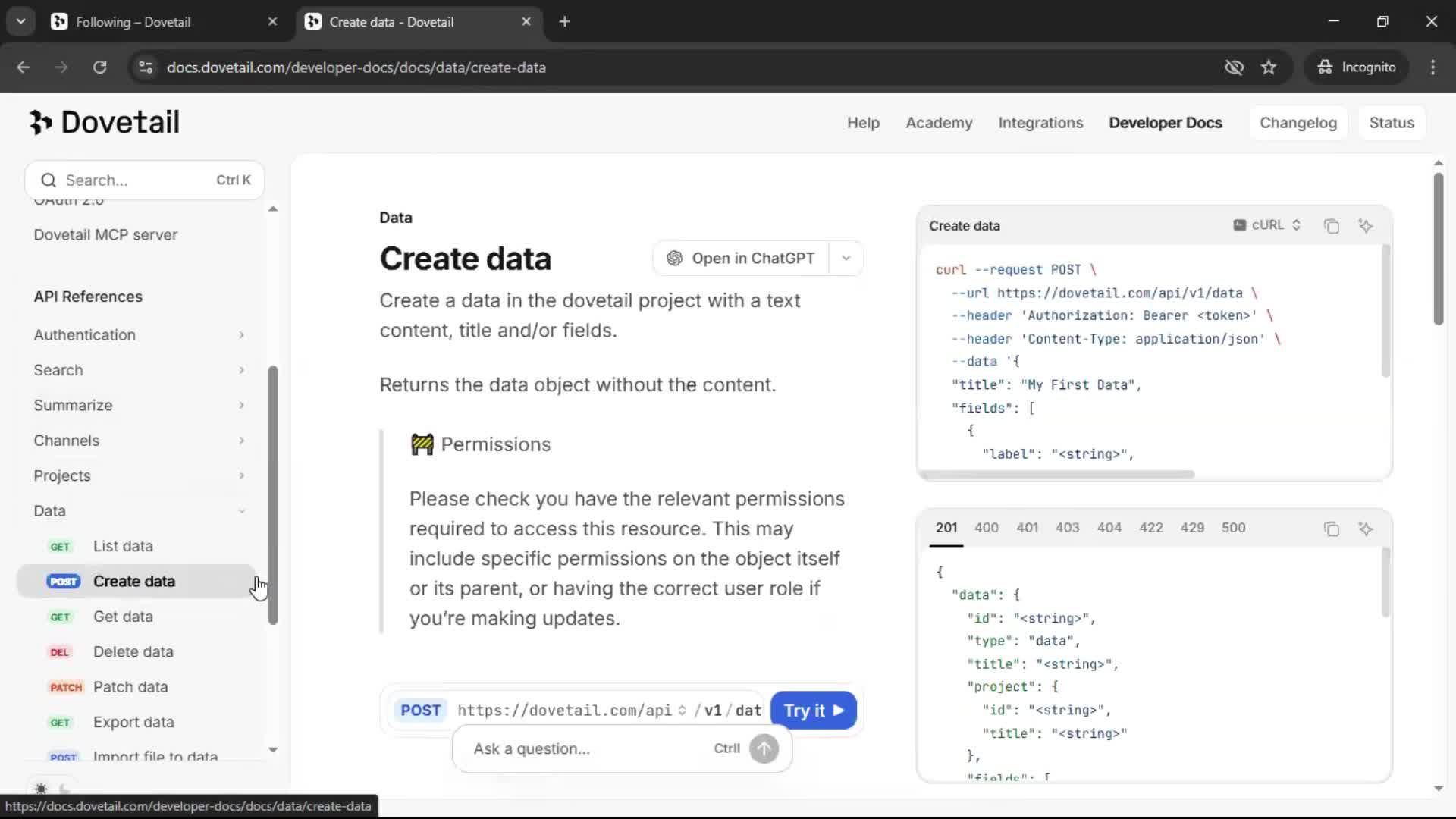This screenshot has height=819, width=1456.
Task: Open the Changelog link
Action: [x=1298, y=123]
